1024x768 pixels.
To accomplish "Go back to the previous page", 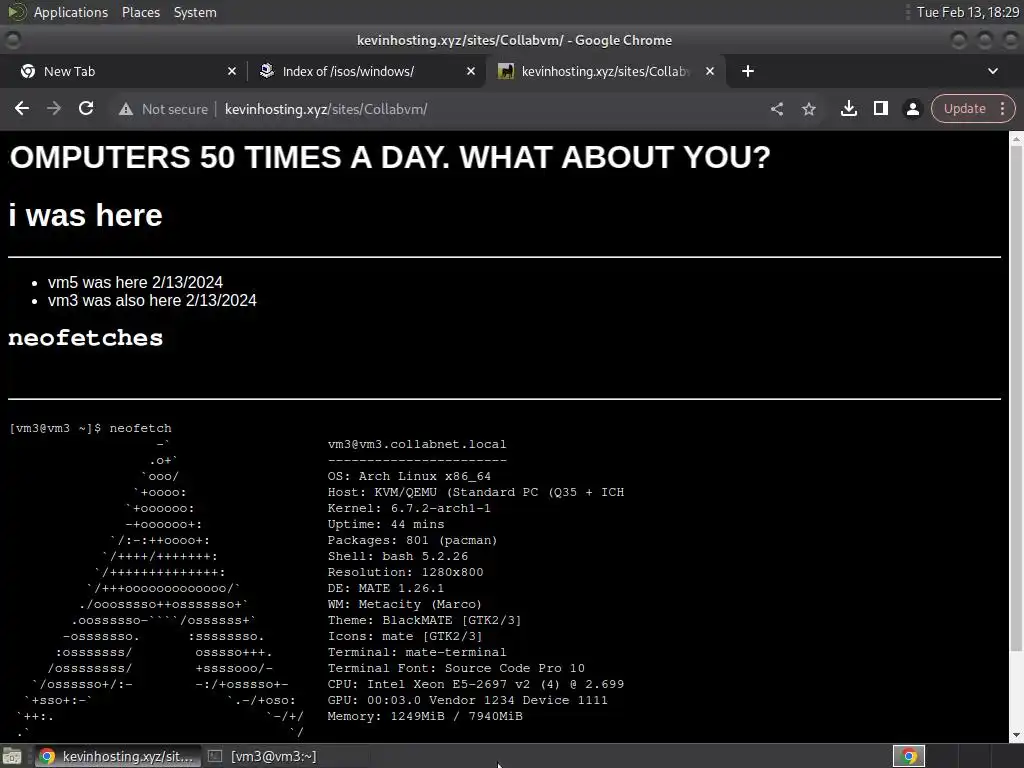I will coord(22,108).
